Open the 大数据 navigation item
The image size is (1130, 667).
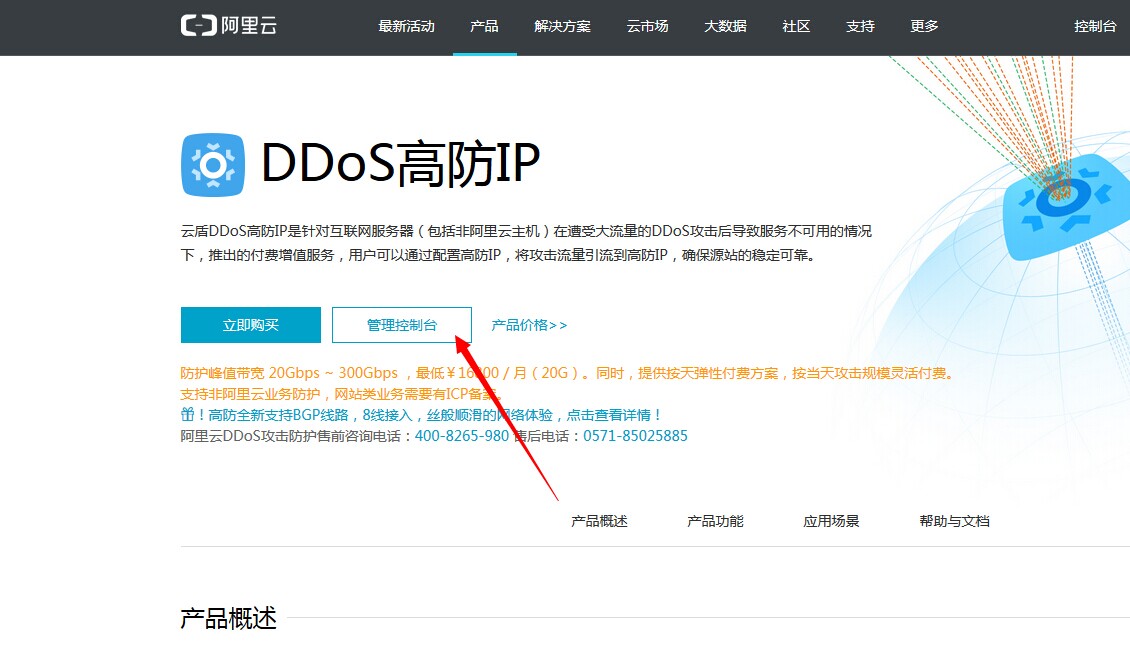[x=725, y=27]
